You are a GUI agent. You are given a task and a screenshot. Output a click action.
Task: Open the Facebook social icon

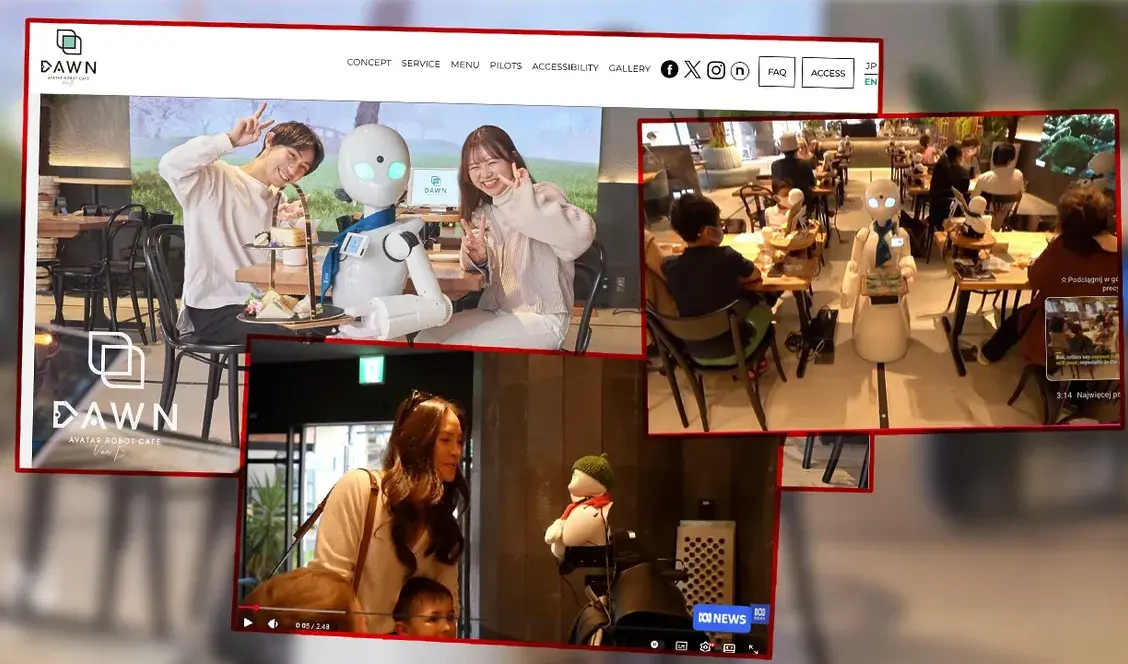click(x=669, y=69)
